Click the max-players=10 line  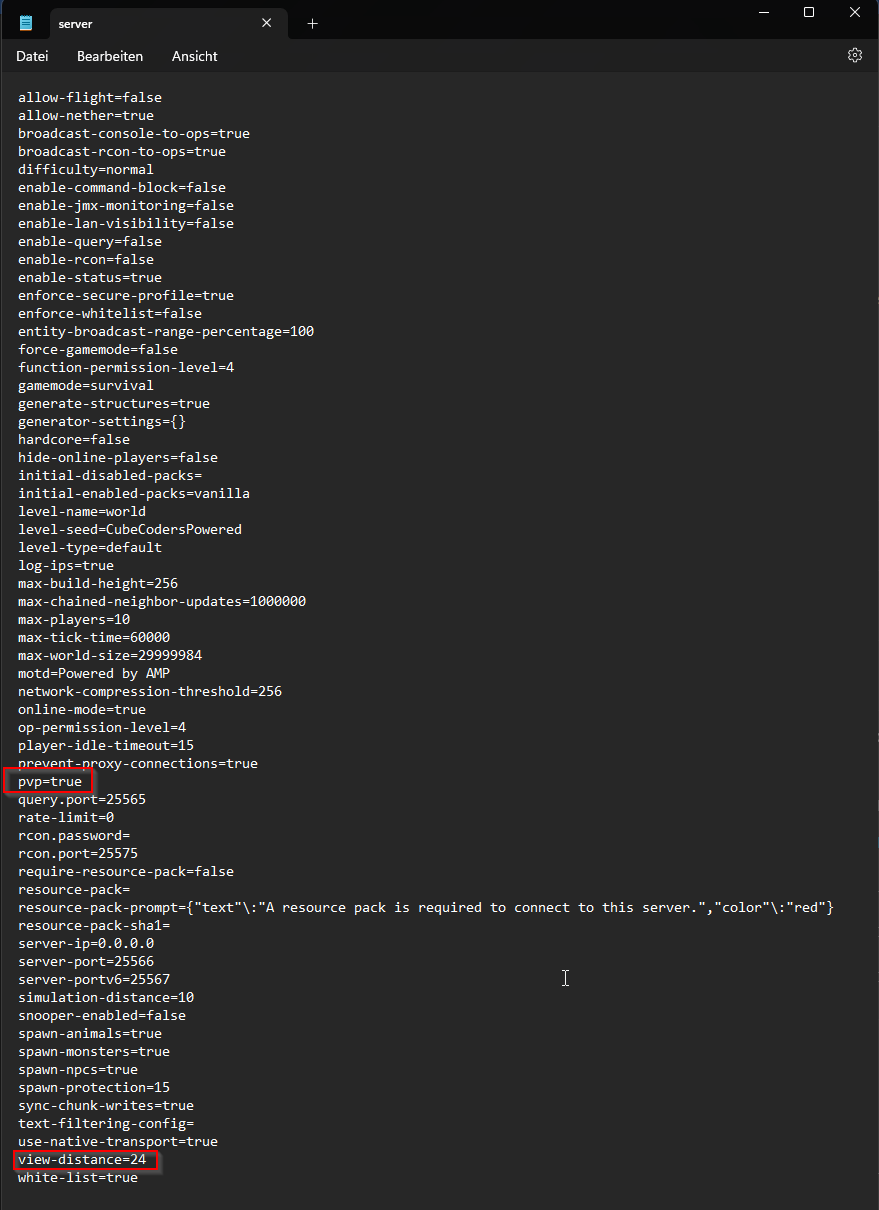74,619
